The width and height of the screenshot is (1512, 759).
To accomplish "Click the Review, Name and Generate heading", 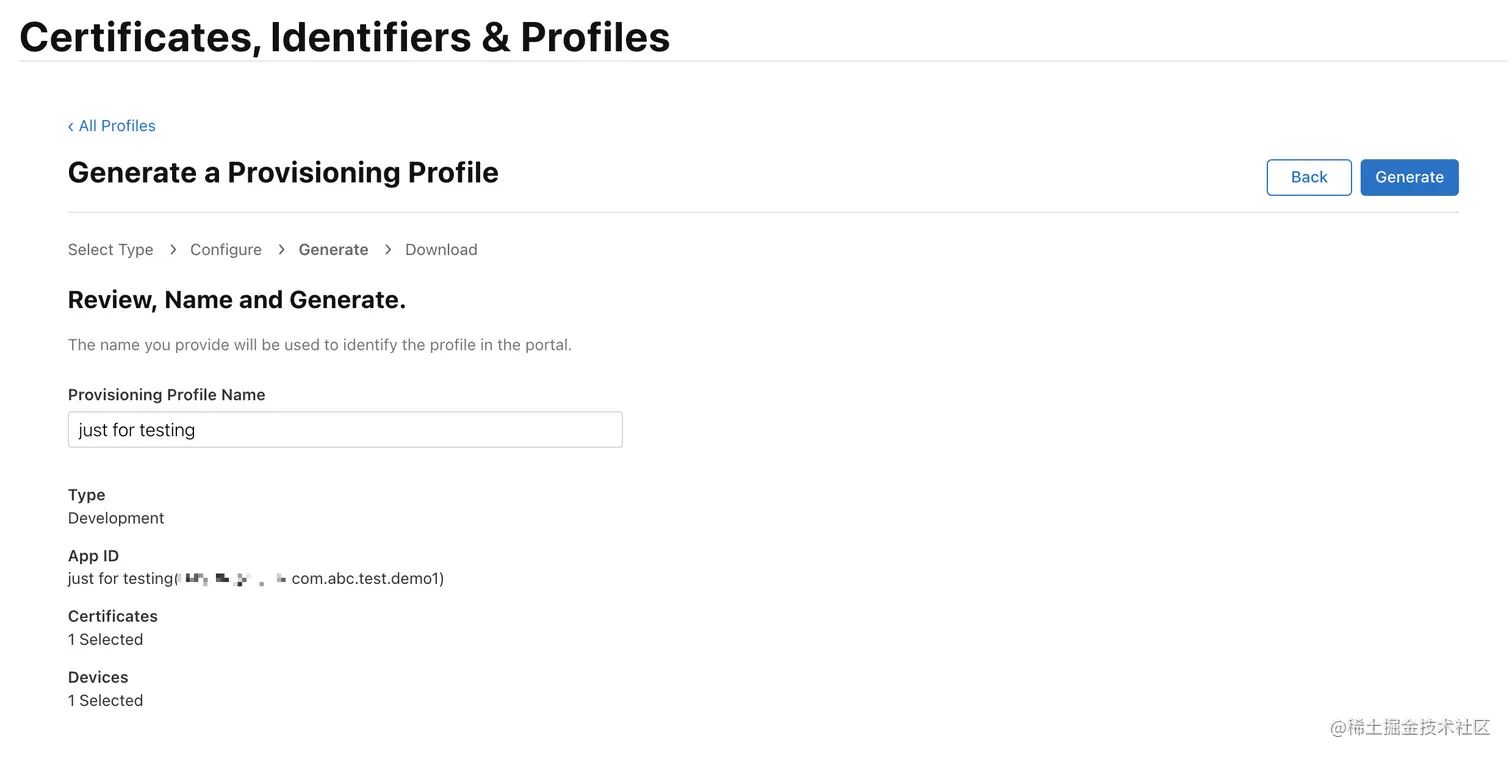I will (236, 300).
